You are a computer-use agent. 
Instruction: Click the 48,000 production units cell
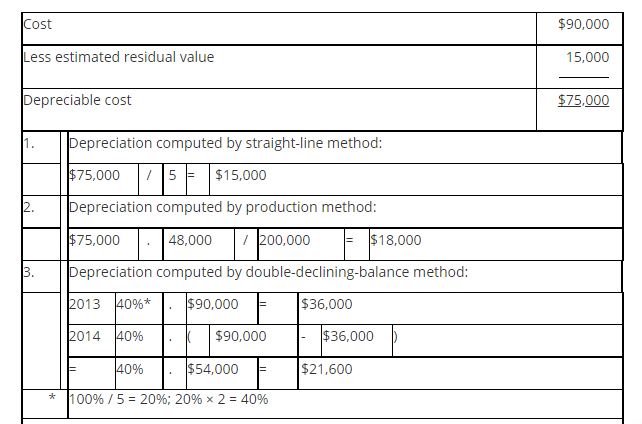[x=190, y=240]
